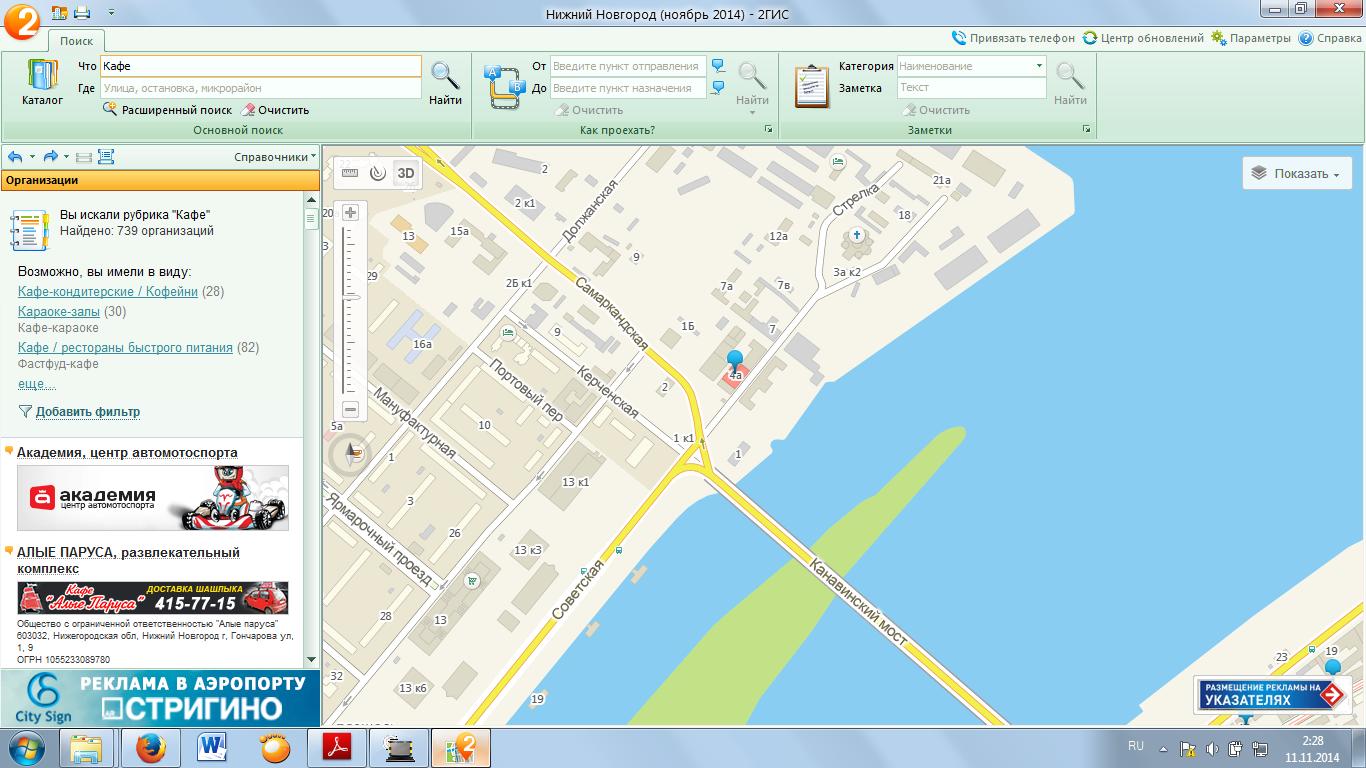Open Караоке-залы rubric link
Screen dimensions: 1366x768
click(x=59, y=311)
